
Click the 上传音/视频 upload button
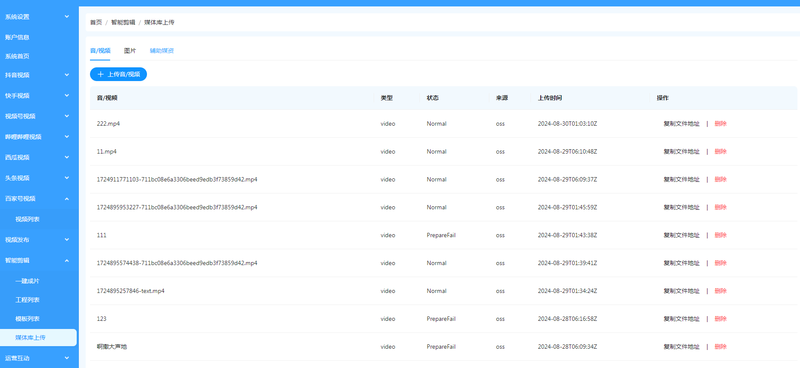tap(118, 74)
